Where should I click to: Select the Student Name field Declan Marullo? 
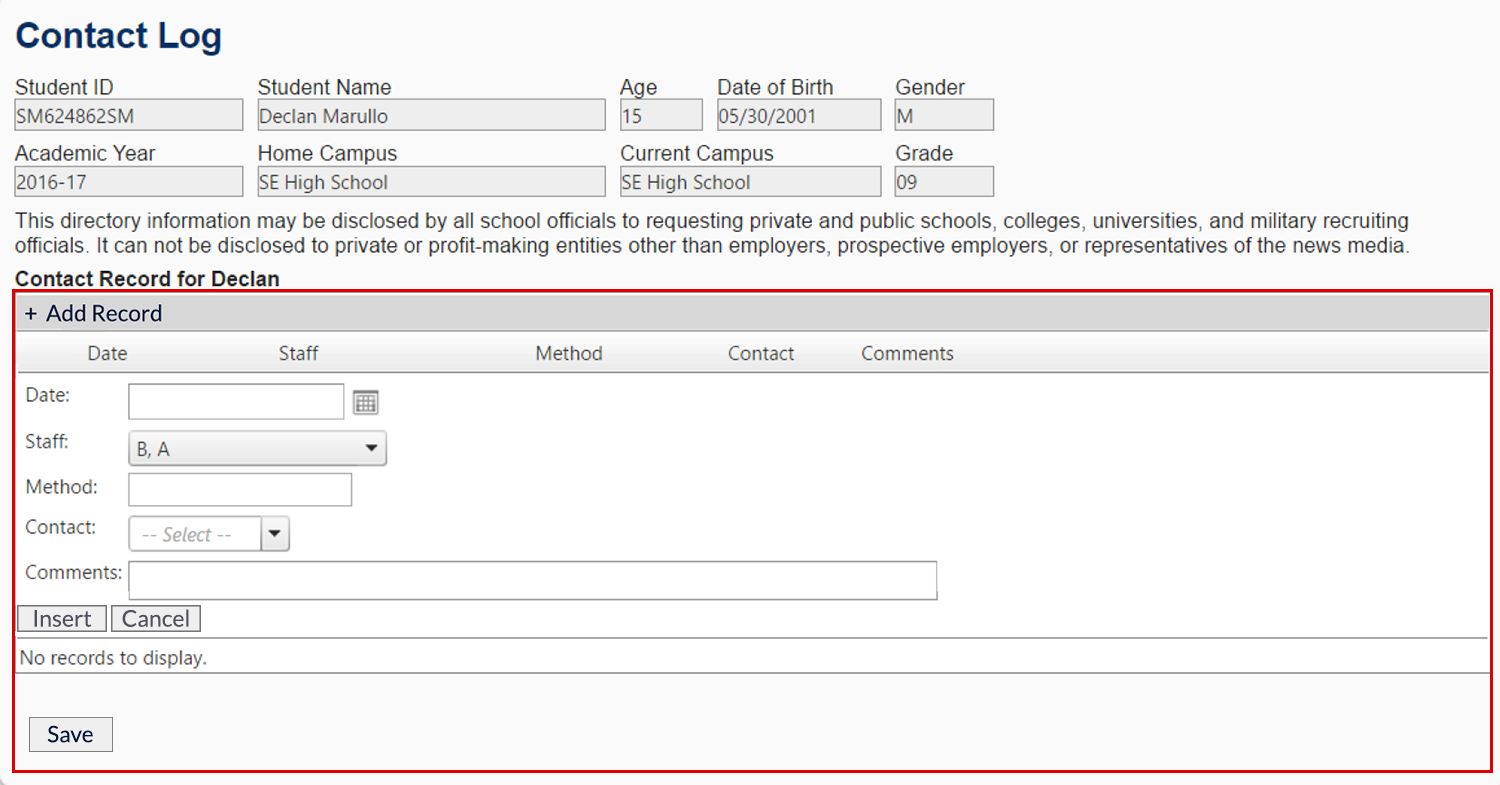point(431,116)
